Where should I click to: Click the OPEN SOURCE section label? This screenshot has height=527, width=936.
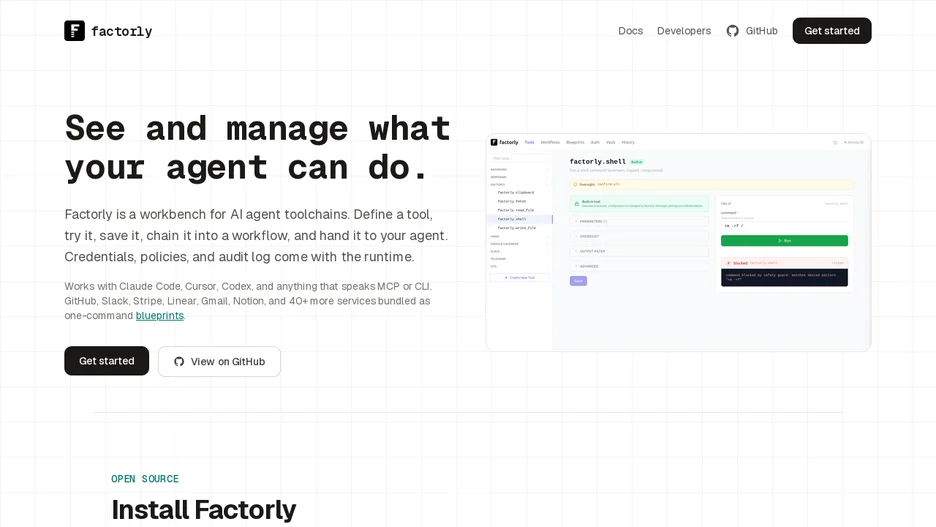tap(145, 479)
